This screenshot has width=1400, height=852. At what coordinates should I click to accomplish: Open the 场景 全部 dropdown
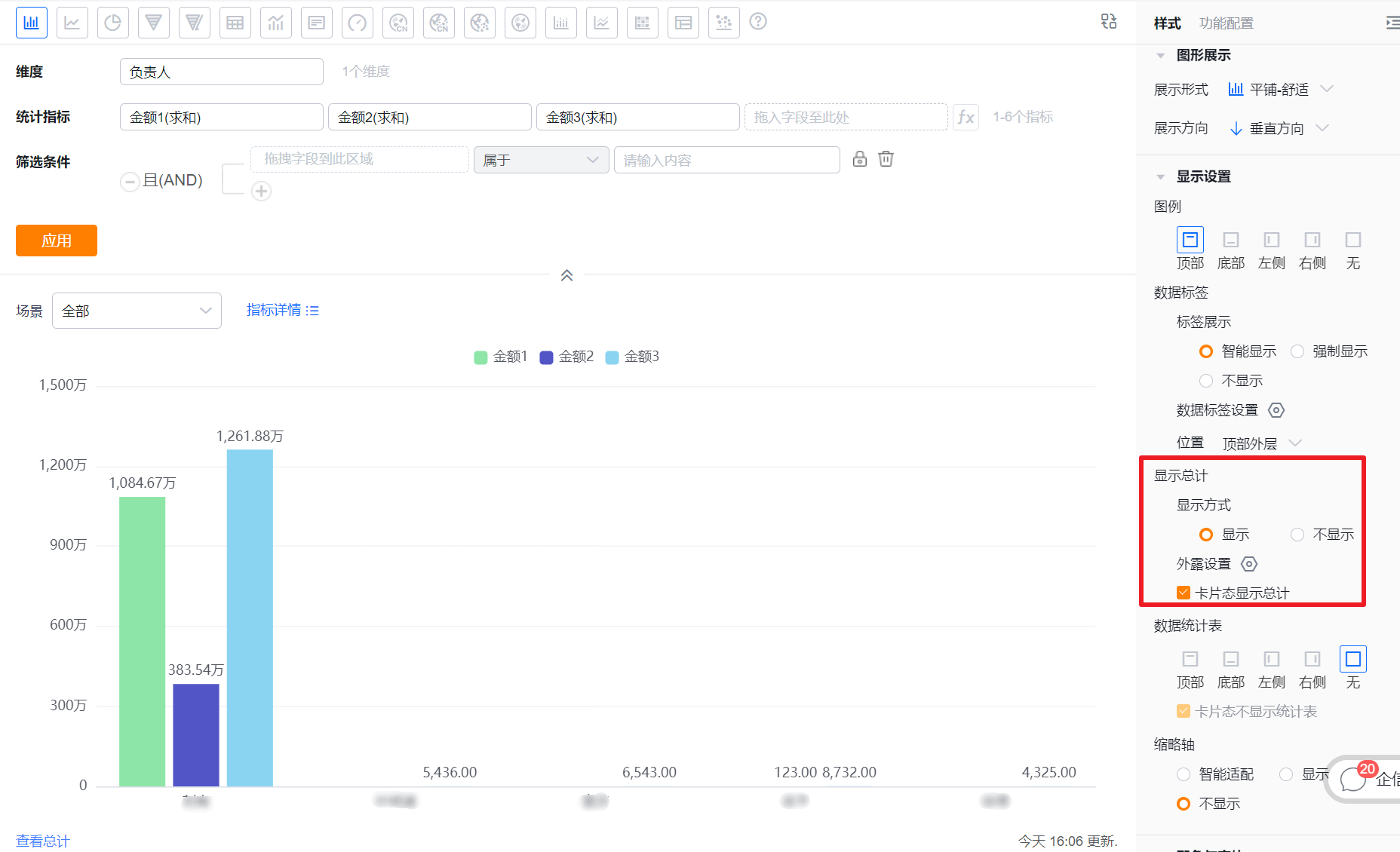[x=137, y=311]
